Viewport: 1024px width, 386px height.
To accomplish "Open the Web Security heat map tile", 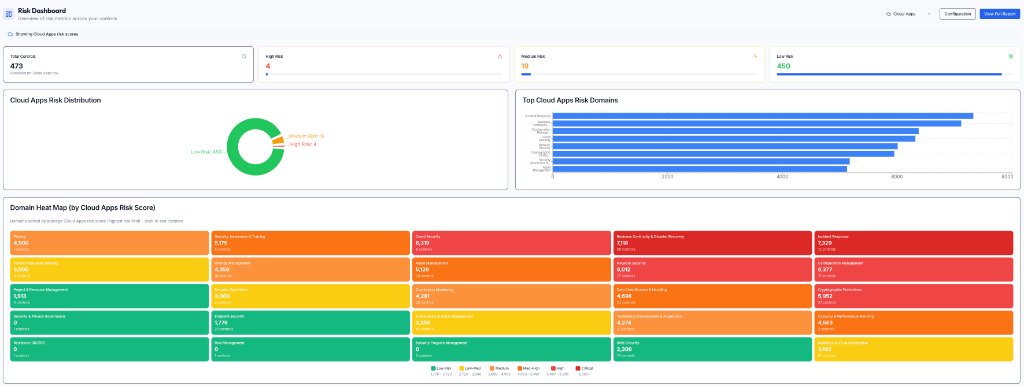I will coord(713,349).
